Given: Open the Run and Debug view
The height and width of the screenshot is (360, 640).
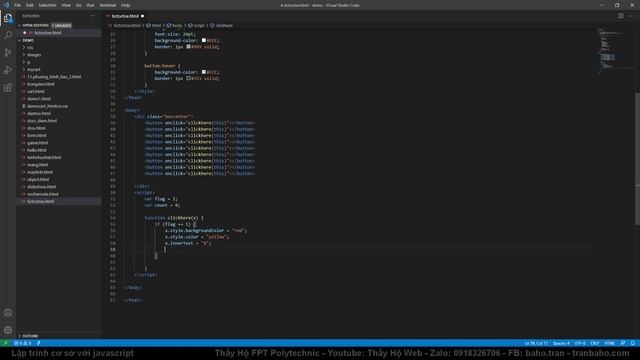Looking at the screenshot, I should pos(8,70).
